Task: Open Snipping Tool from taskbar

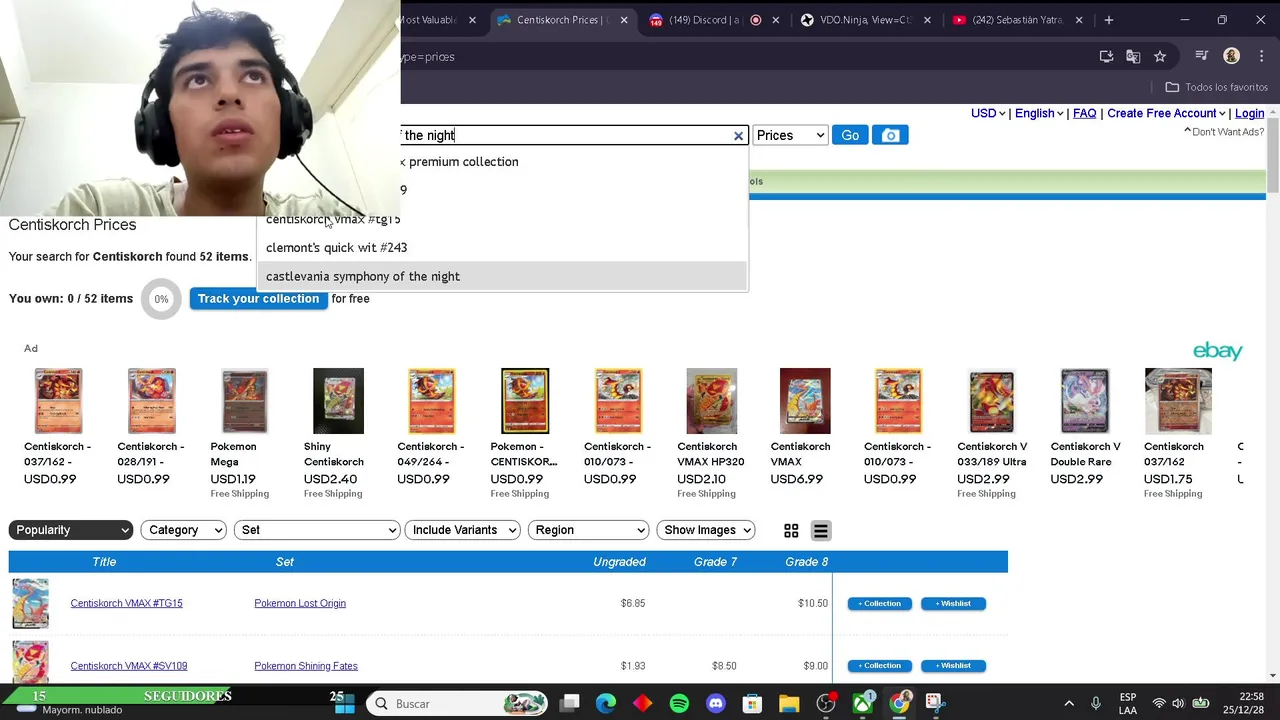Action: coord(934,703)
